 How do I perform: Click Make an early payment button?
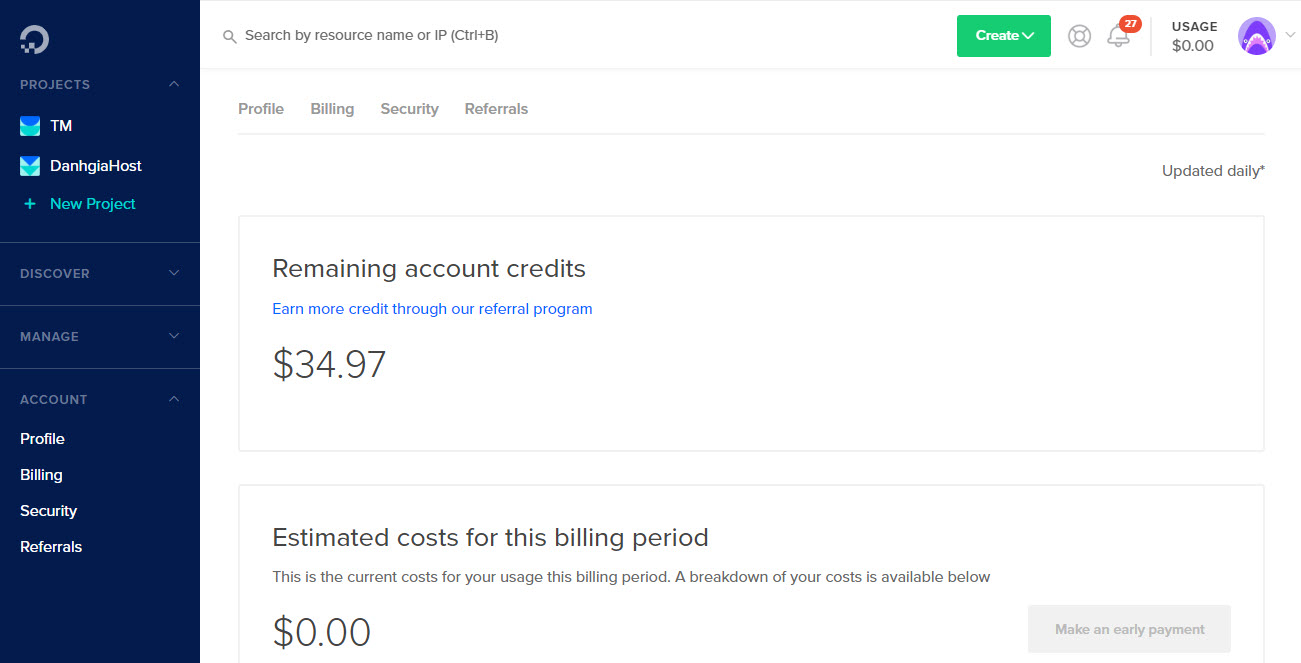click(1129, 629)
